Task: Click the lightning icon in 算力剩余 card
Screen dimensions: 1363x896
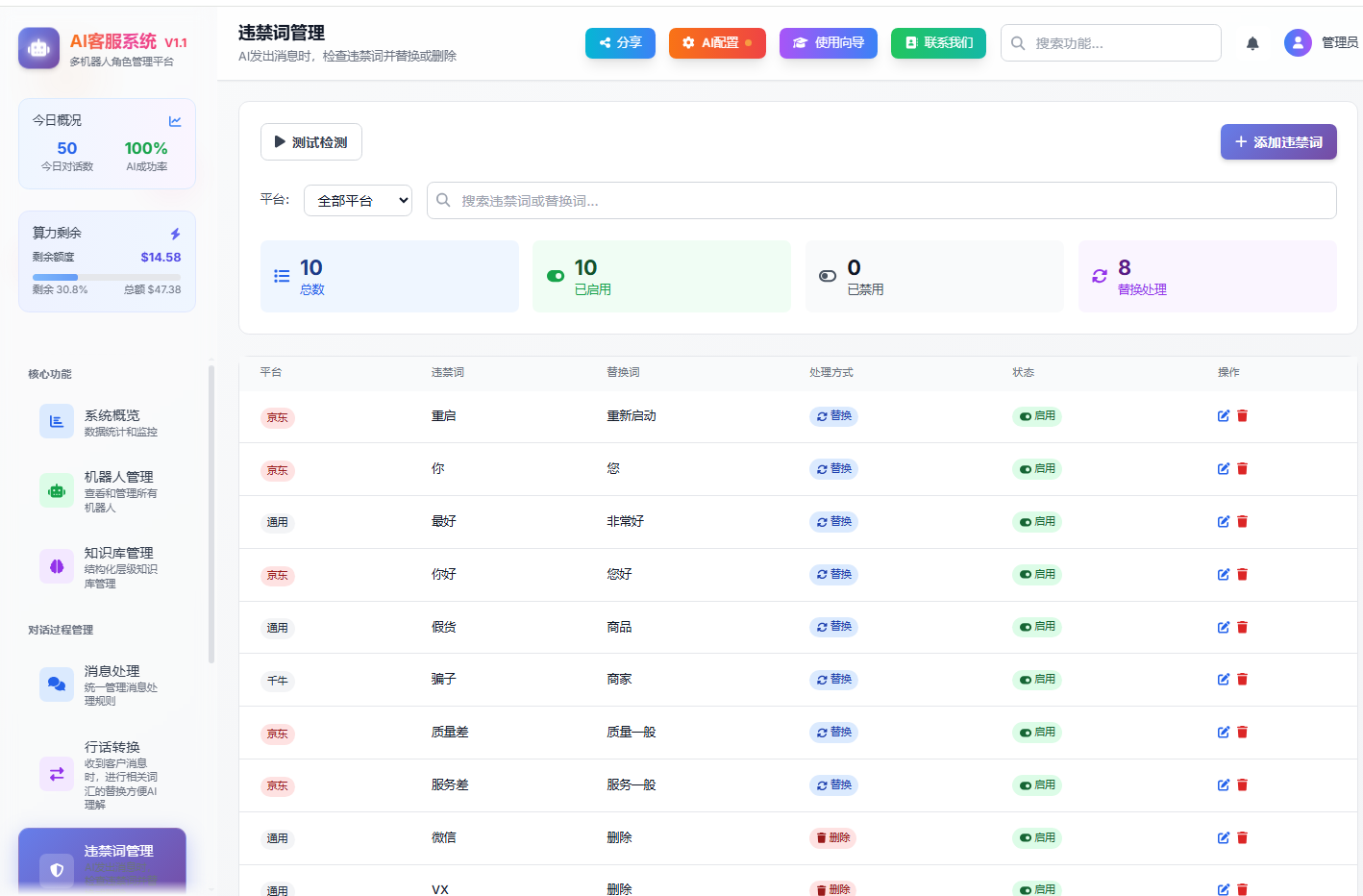Action: coord(175,234)
